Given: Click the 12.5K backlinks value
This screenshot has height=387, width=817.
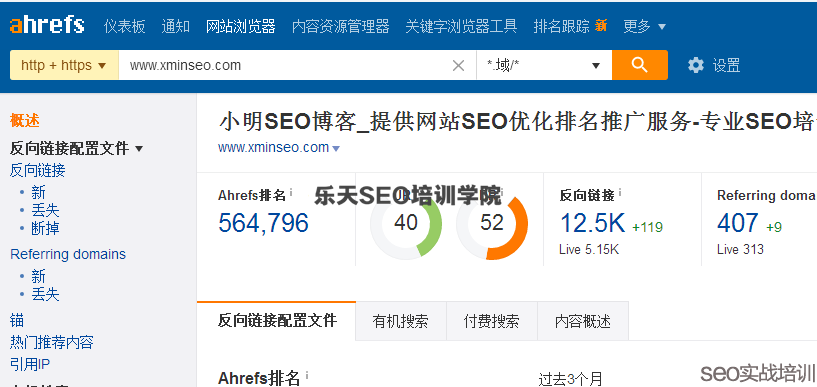Looking at the screenshot, I should [x=592, y=223].
